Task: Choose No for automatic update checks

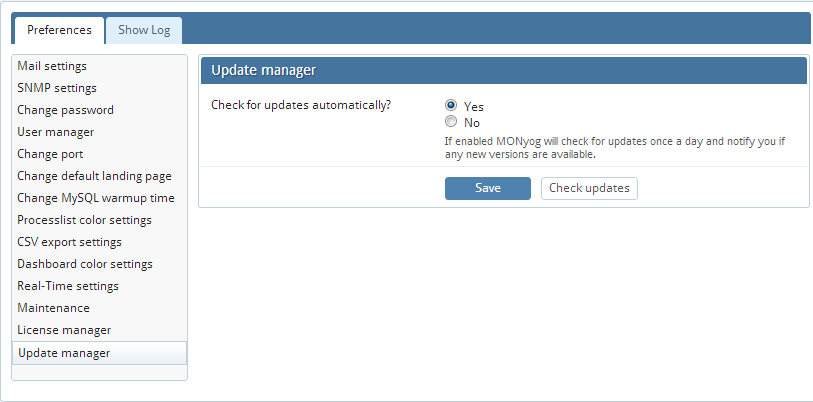Action: (x=451, y=122)
